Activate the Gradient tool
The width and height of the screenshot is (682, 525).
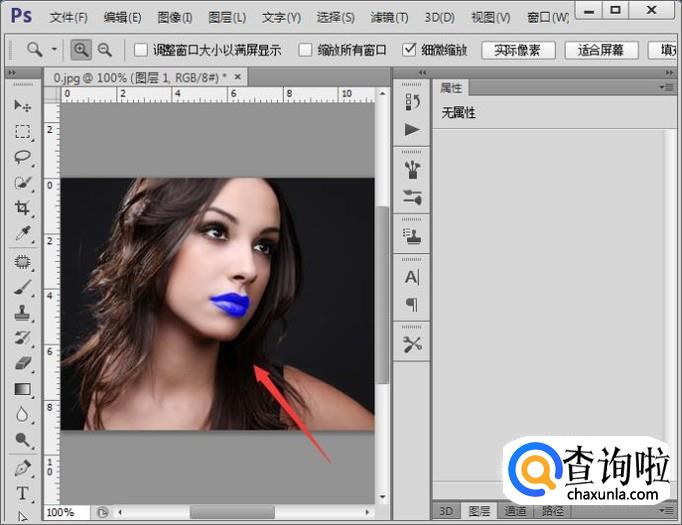[x=22, y=390]
